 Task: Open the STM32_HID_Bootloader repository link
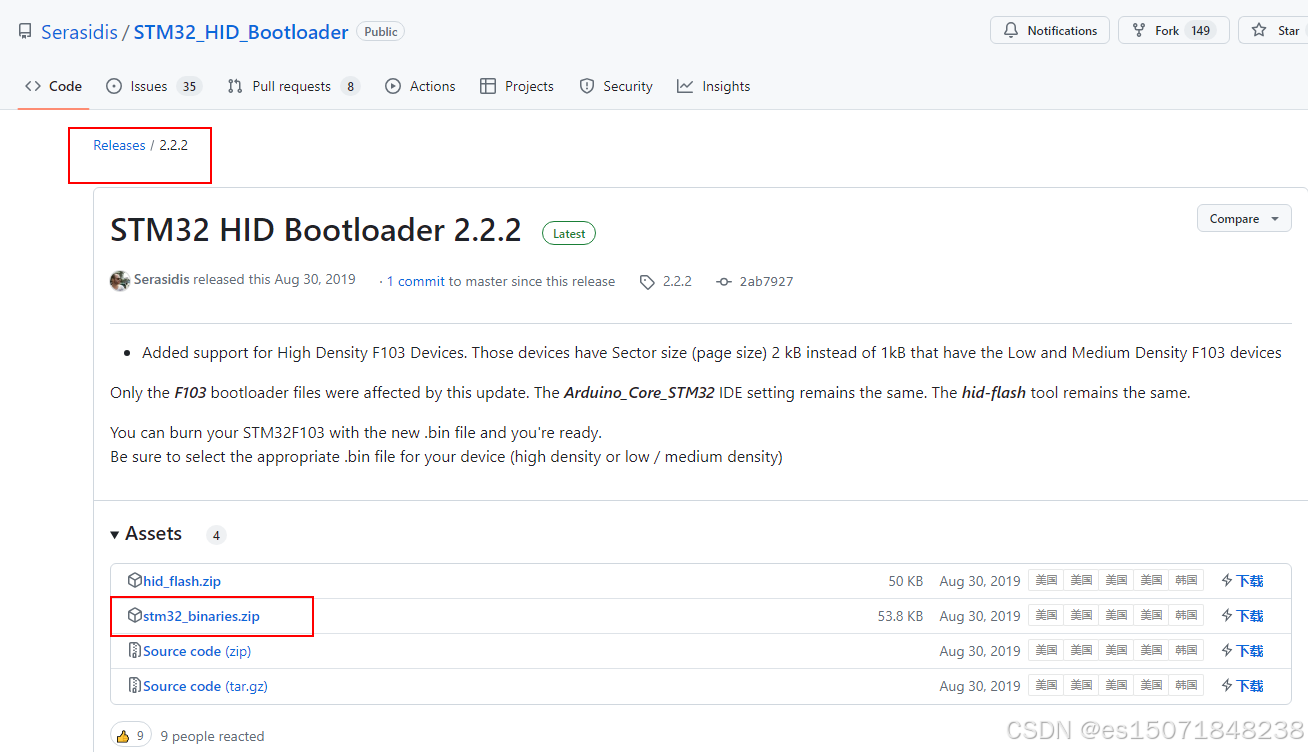point(241,32)
